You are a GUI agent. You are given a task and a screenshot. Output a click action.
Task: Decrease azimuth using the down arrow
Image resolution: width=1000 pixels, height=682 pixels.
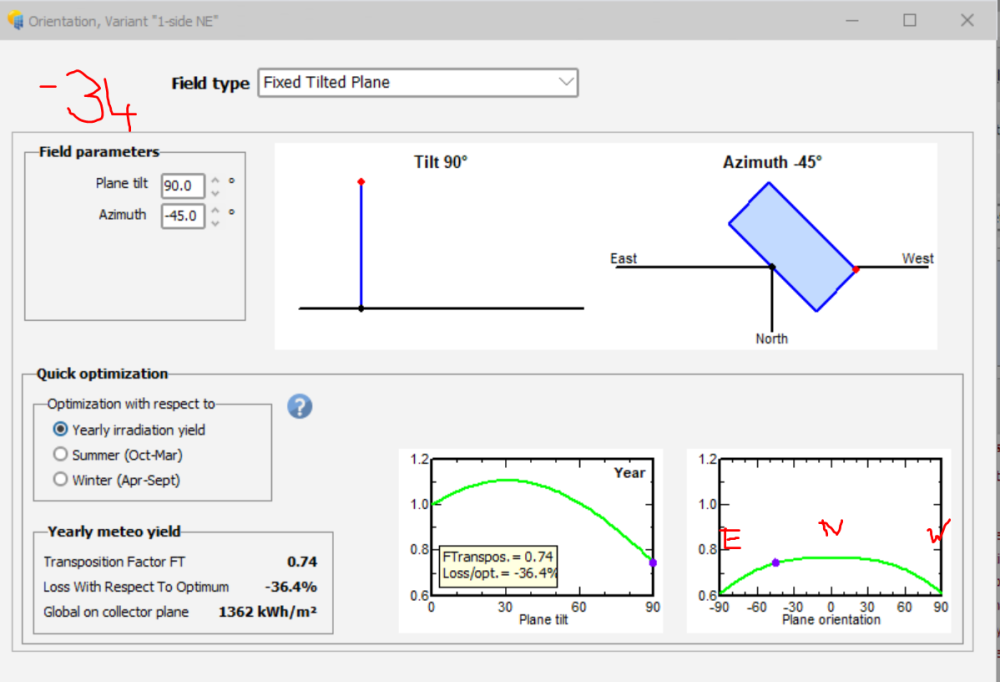coord(214,221)
